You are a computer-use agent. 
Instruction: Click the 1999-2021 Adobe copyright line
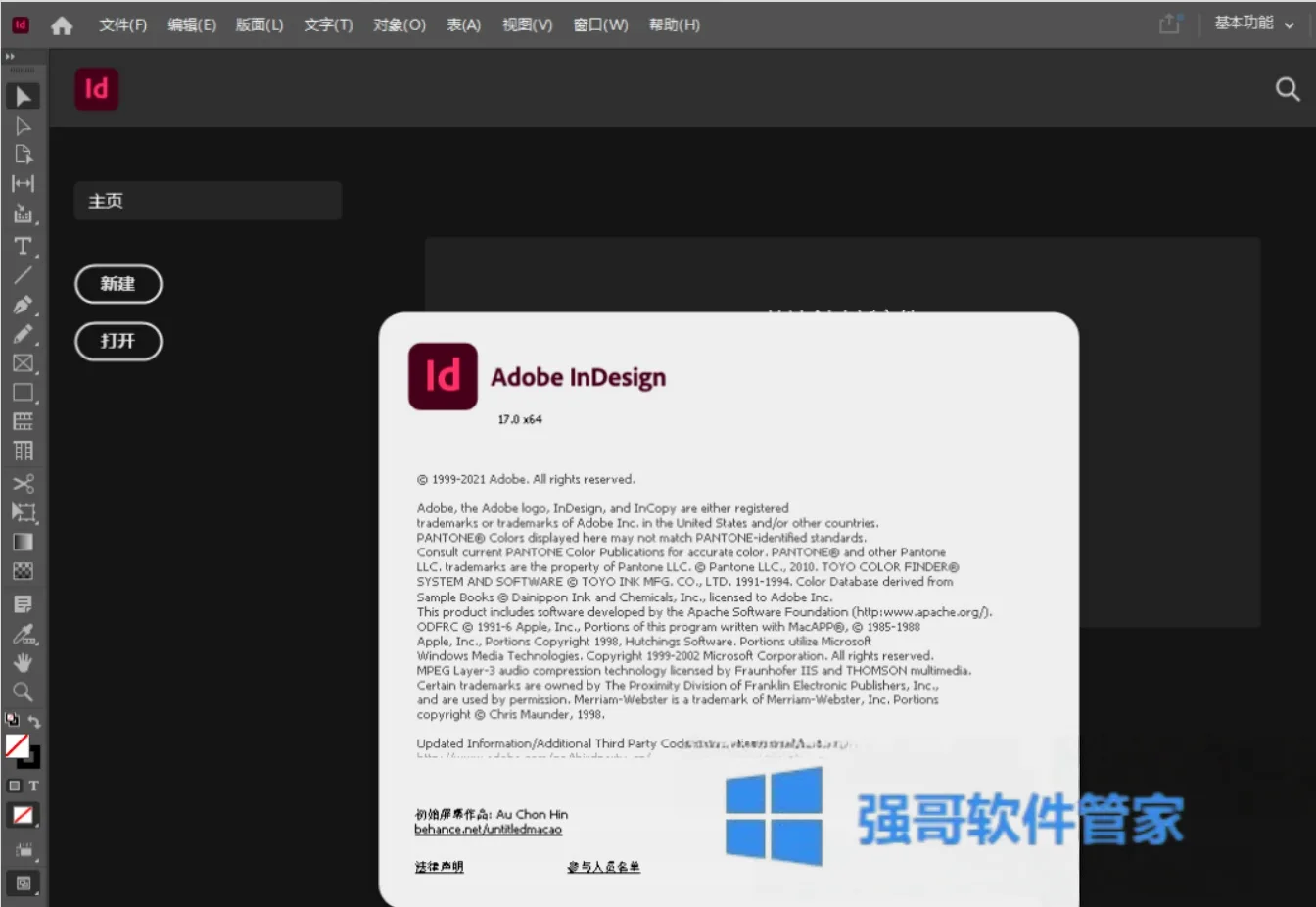[526, 479]
